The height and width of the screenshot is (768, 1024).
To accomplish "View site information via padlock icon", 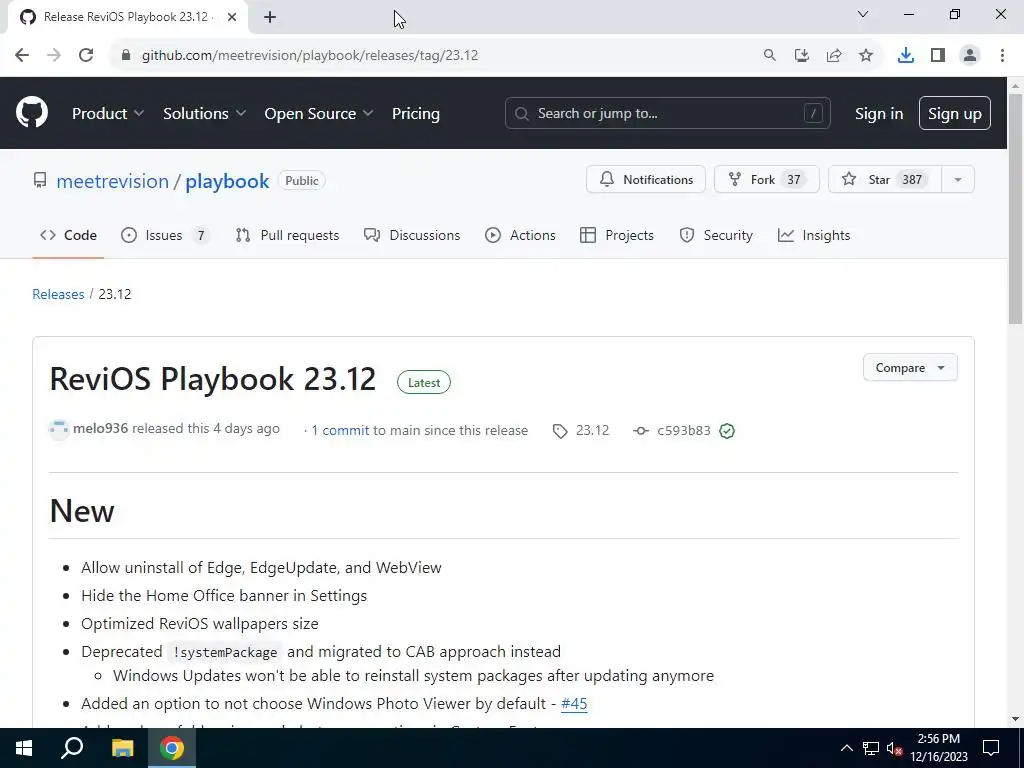I will (x=126, y=56).
